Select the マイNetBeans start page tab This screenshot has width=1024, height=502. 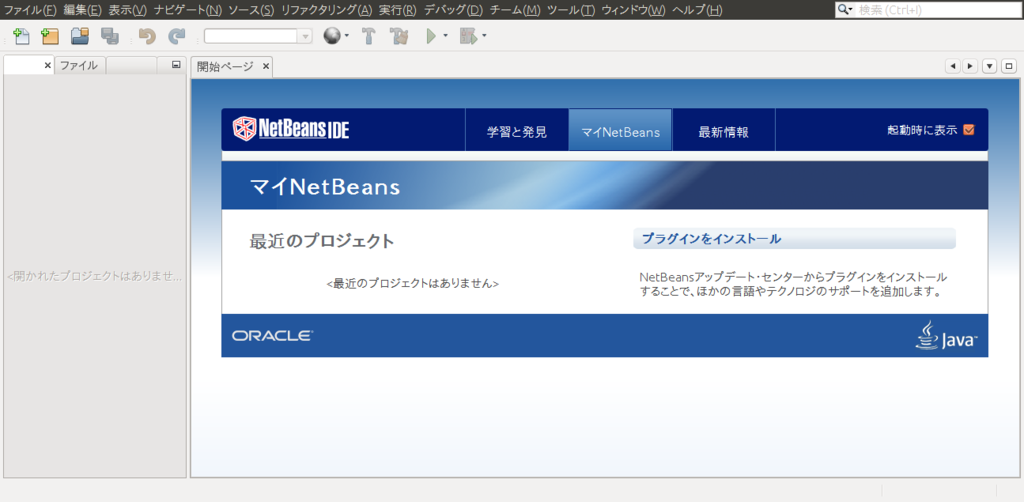(x=620, y=130)
